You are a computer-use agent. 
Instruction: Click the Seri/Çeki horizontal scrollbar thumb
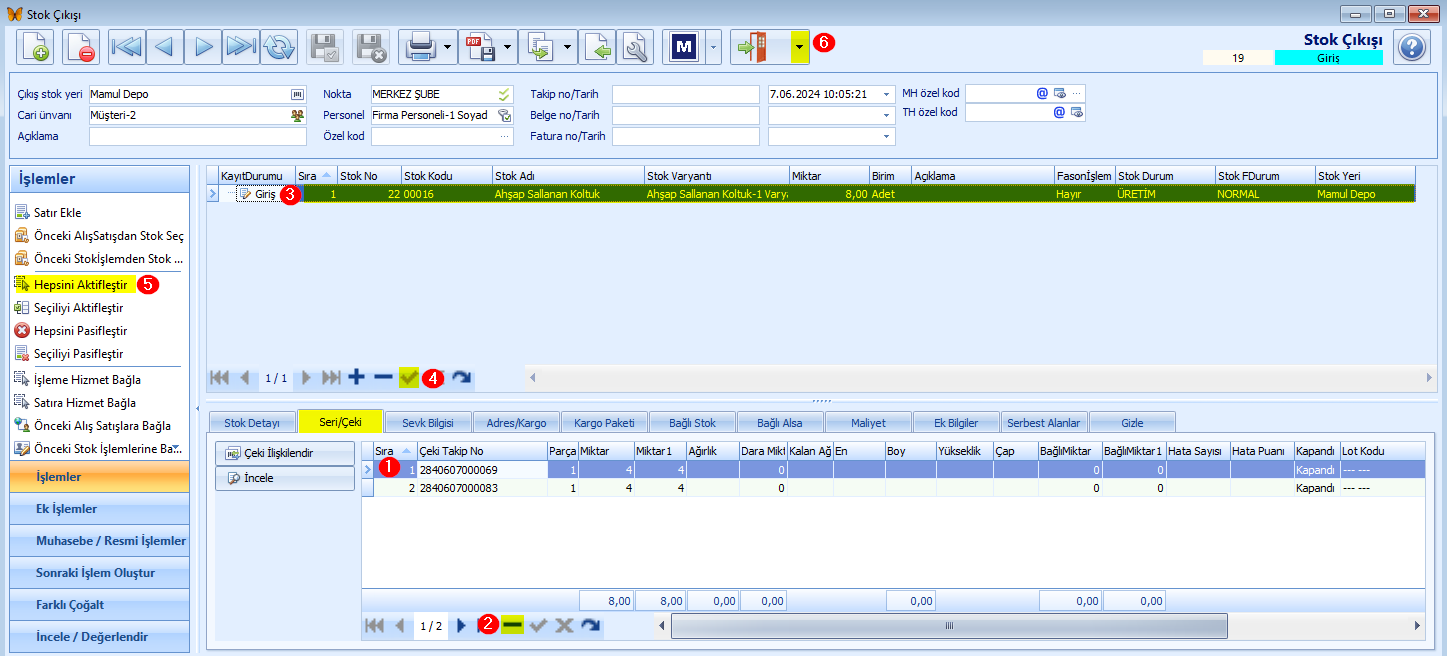point(948,625)
